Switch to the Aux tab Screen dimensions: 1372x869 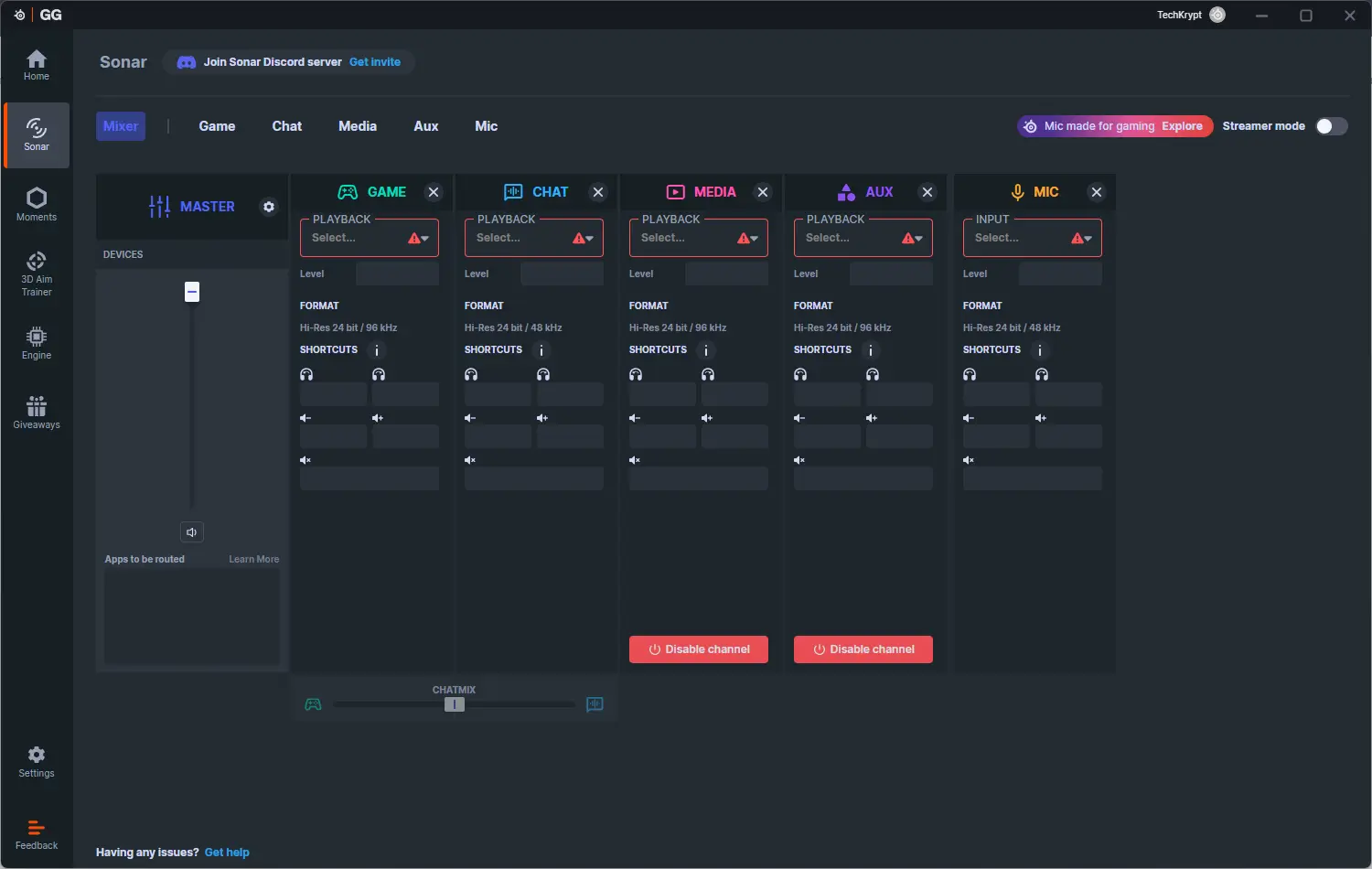click(426, 126)
